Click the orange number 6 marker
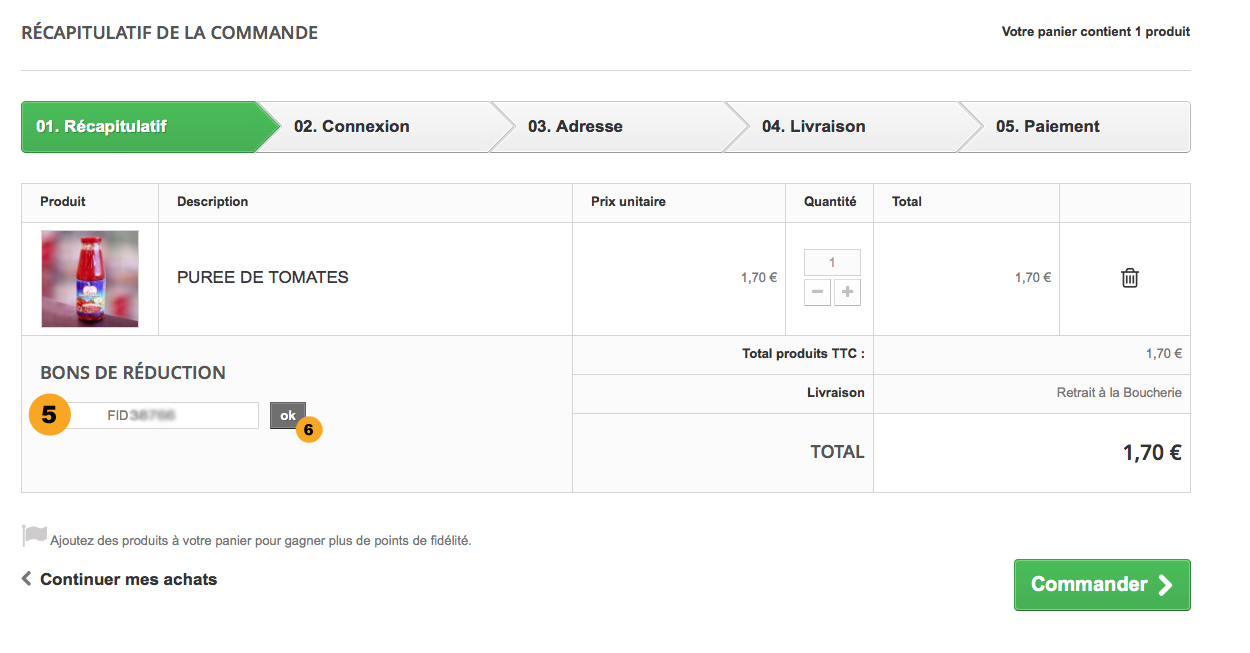The height and width of the screenshot is (653, 1250). (309, 430)
